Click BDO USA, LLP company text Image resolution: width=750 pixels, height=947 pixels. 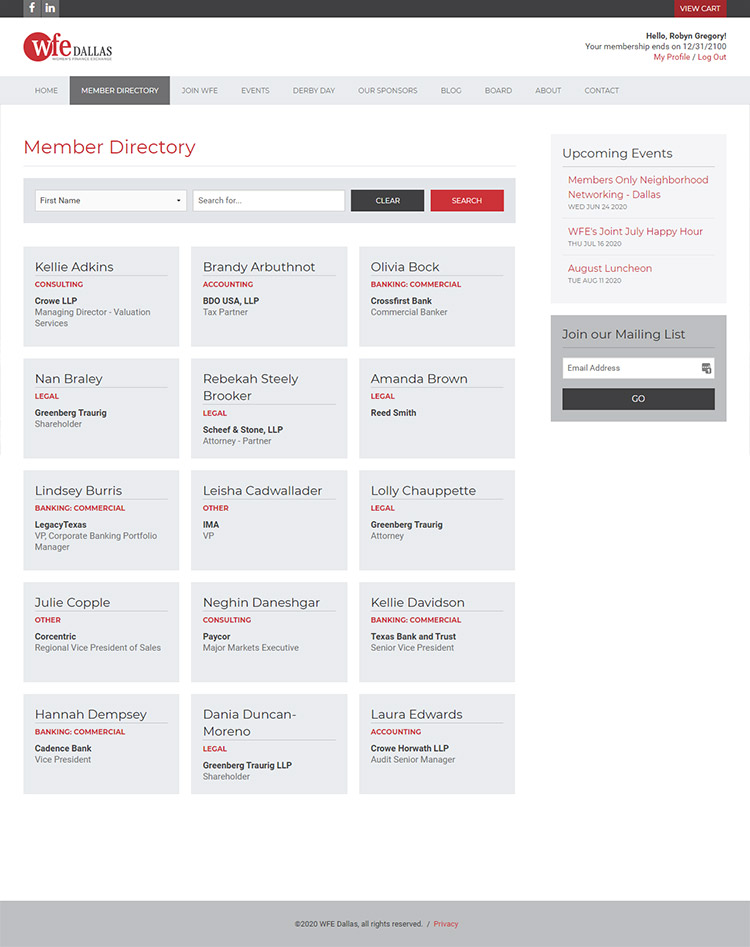231,301
